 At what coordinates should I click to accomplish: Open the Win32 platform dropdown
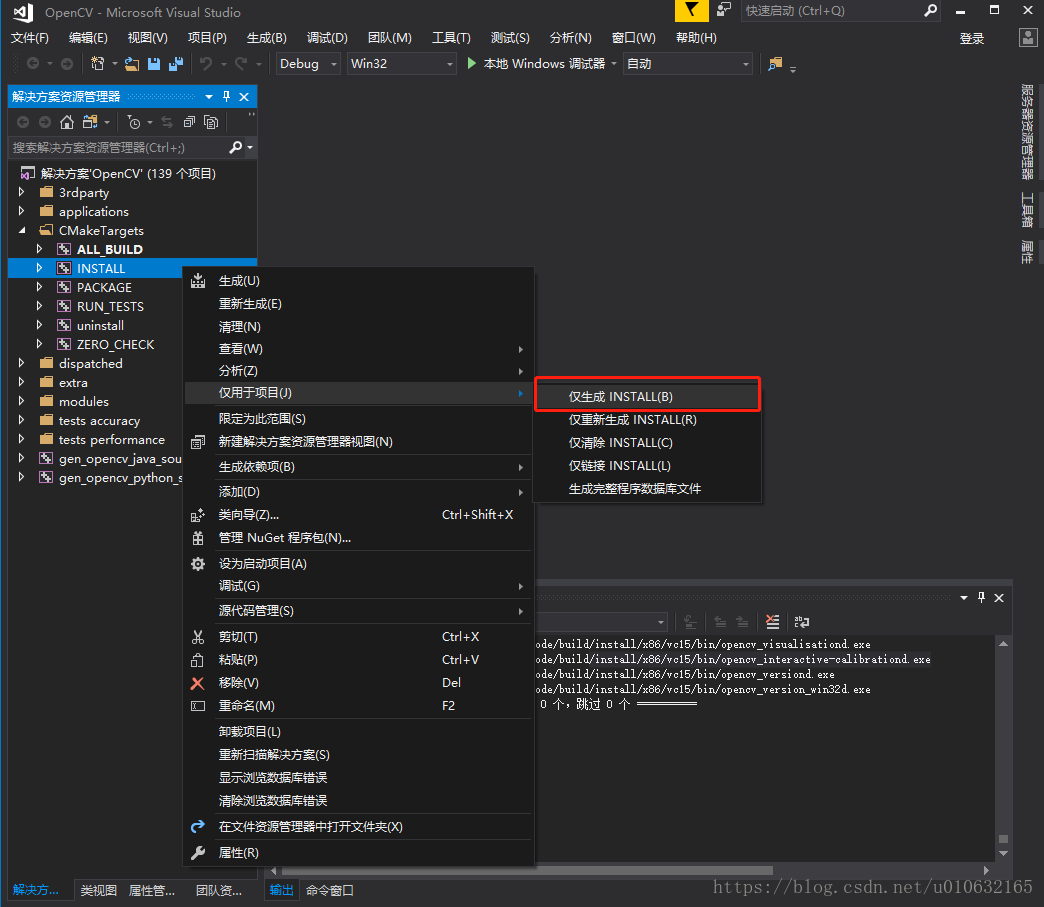401,64
